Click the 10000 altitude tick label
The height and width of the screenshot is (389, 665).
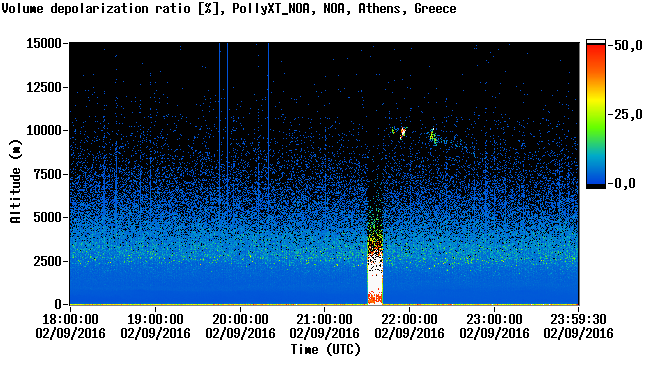click(44, 131)
